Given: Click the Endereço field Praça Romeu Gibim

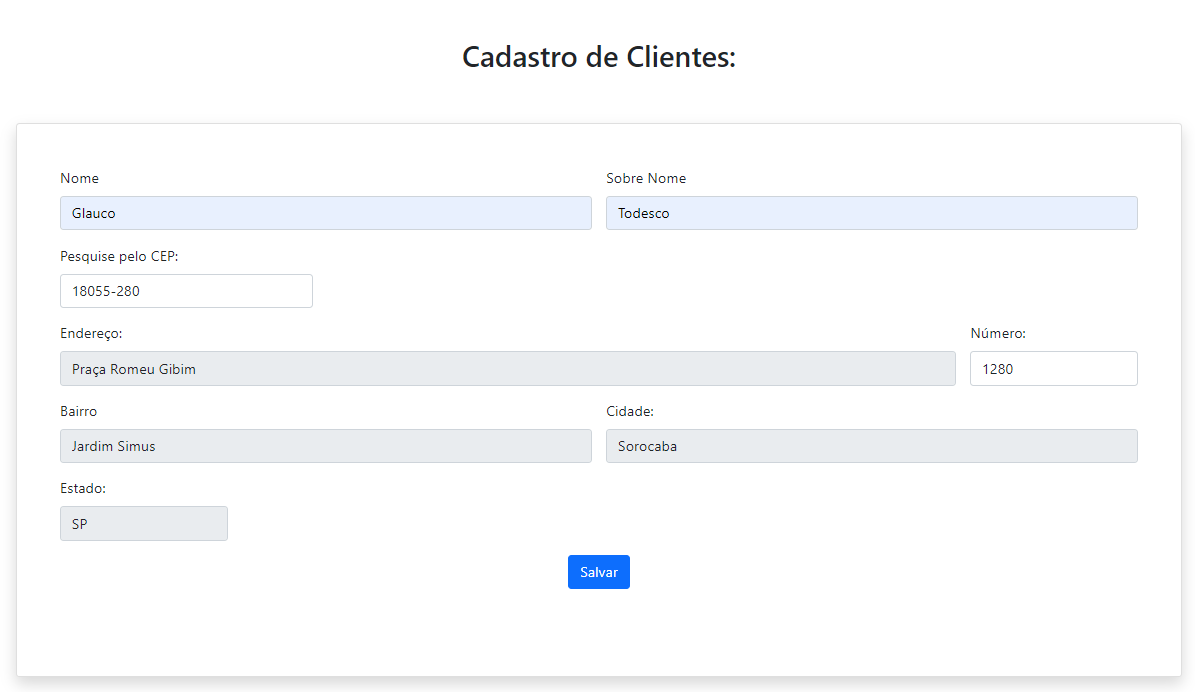Looking at the screenshot, I should (x=508, y=369).
